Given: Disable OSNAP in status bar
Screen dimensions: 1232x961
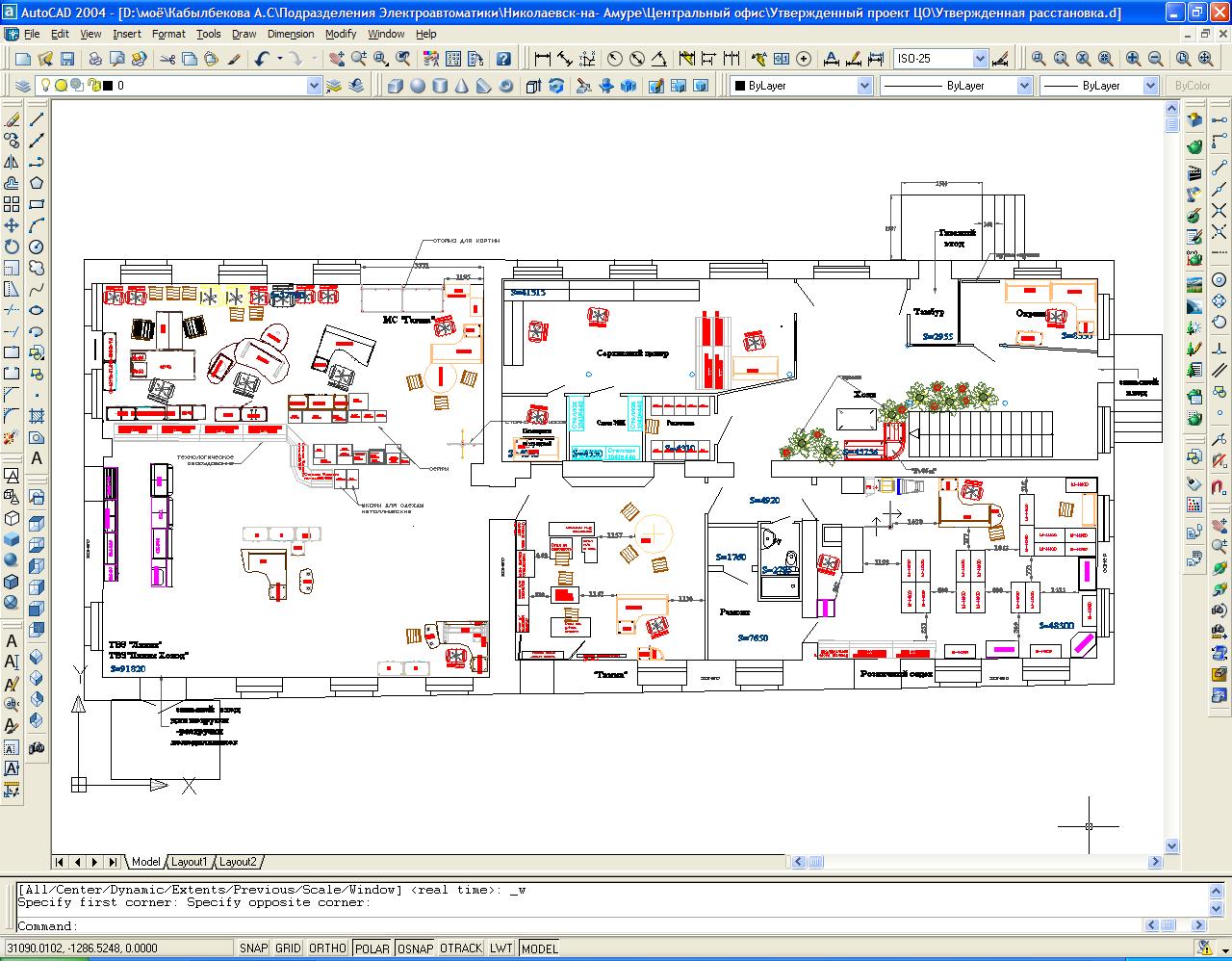Looking at the screenshot, I should (415, 948).
